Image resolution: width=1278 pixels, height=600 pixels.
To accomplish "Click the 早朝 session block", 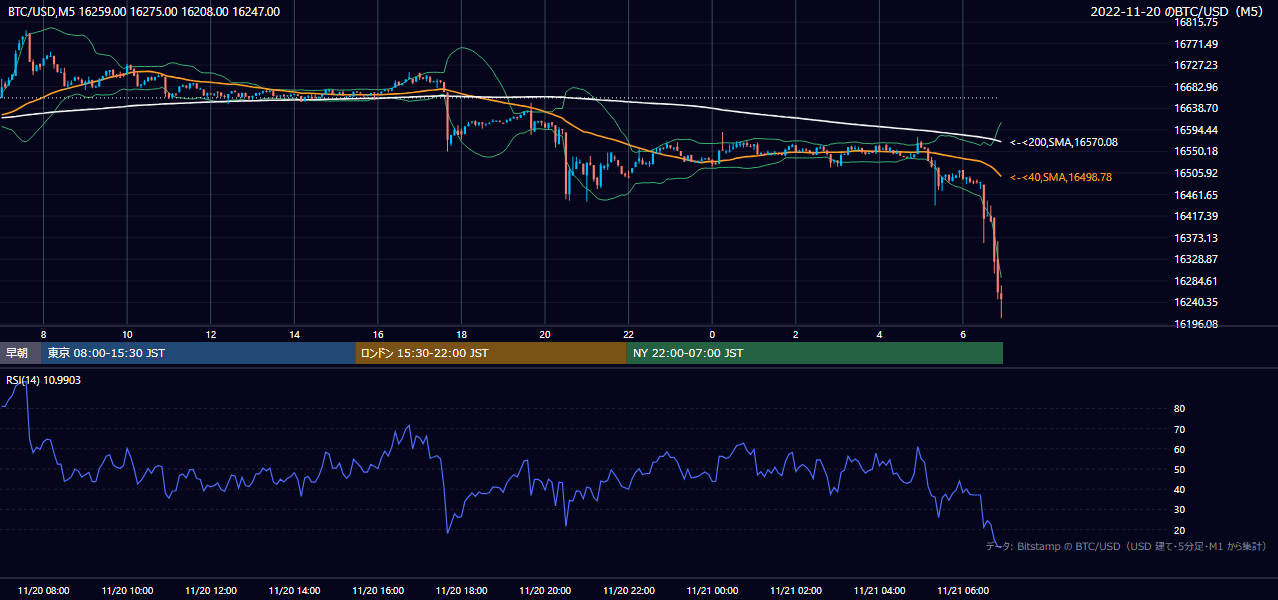I will (x=21, y=353).
